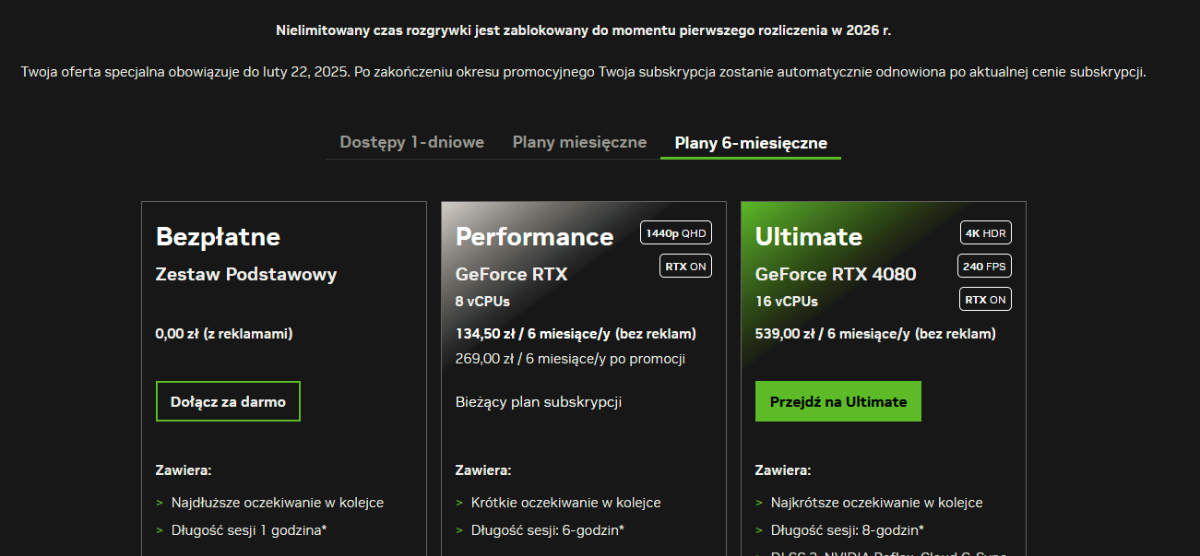This screenshot has width=1200, height=556.
Task: Click the 'Ultimate' plan title
Action: point(808,236)
